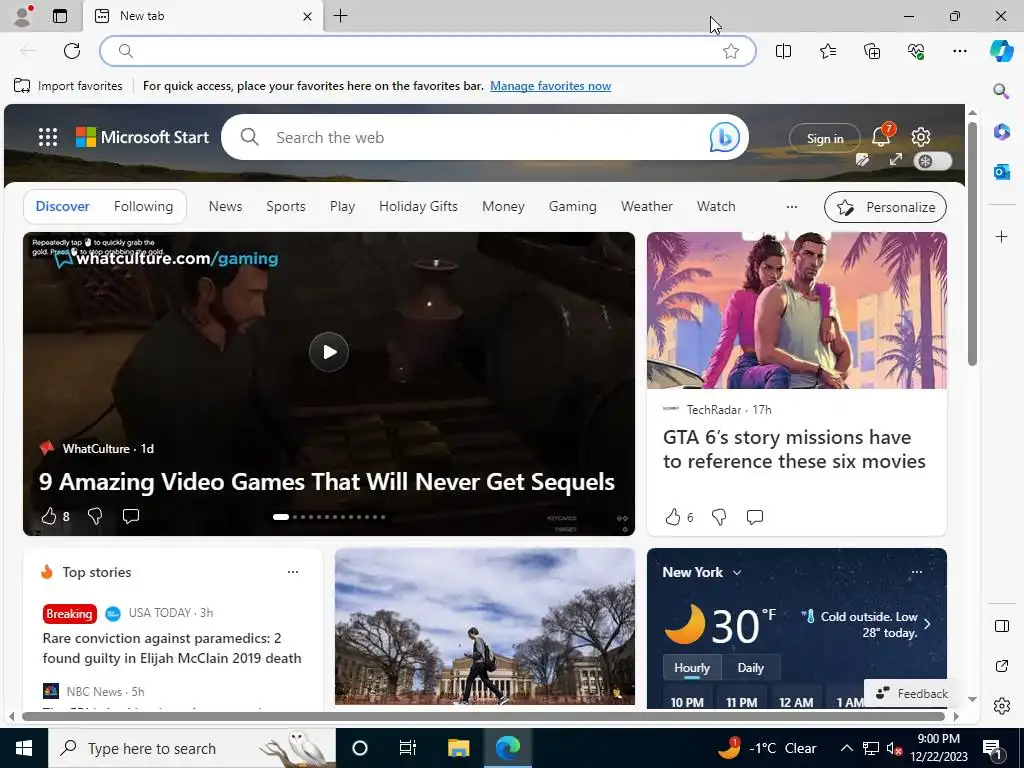Image resolution: width=1024 pixels, height=768 pixels.
Task: Open the Holiday Gifts tab
Action: click(x=418, y=206)
